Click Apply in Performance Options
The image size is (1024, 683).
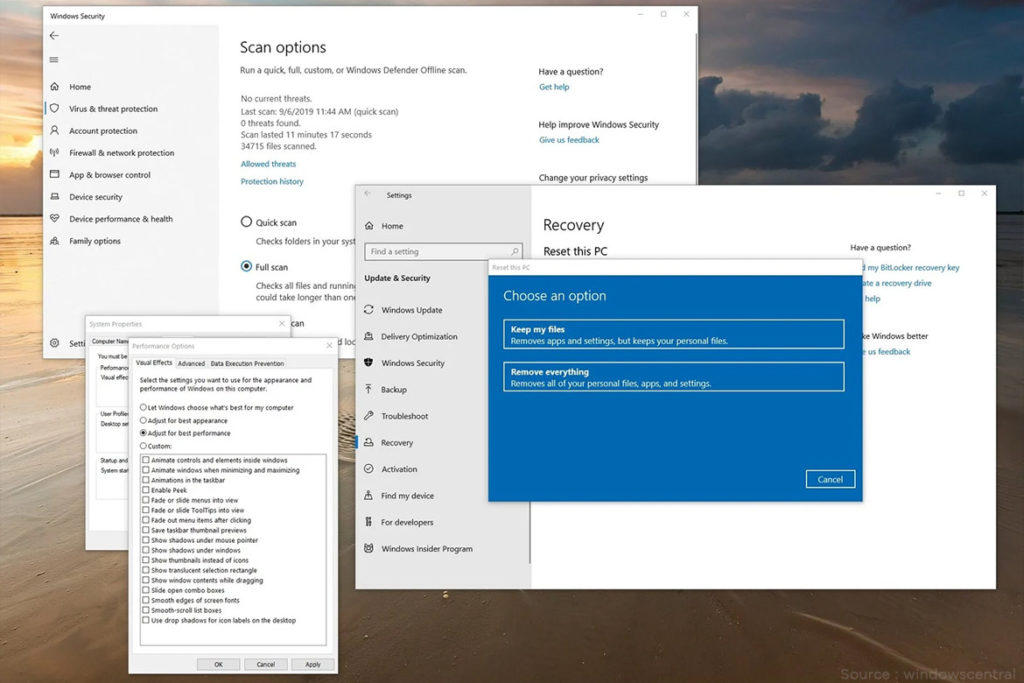click(313, 664)
